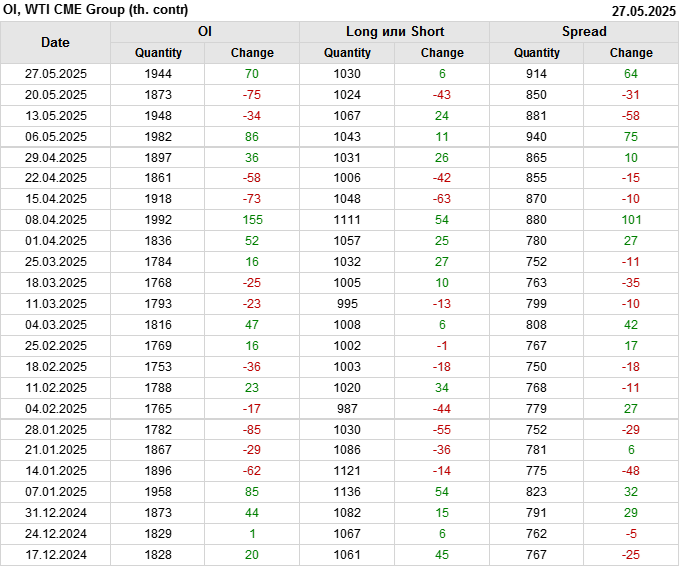Select the Change subheader under Spread
This screenshot has width=680, height=567.
(631, 53)
